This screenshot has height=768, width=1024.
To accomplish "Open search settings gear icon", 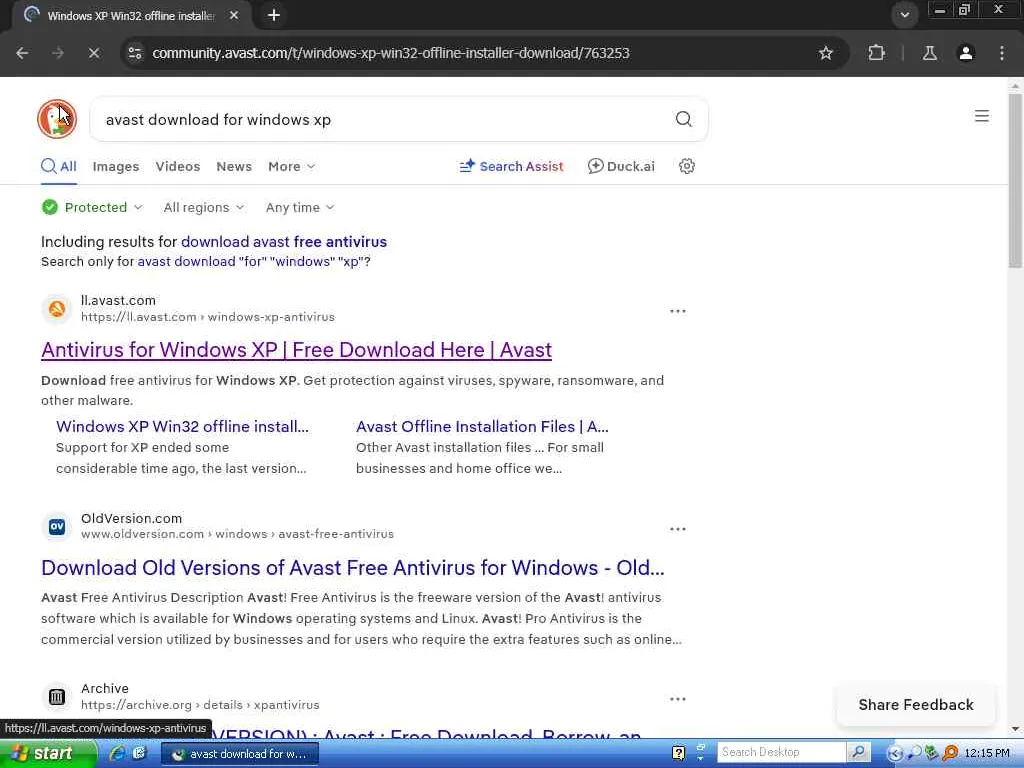I will [686, 166].
